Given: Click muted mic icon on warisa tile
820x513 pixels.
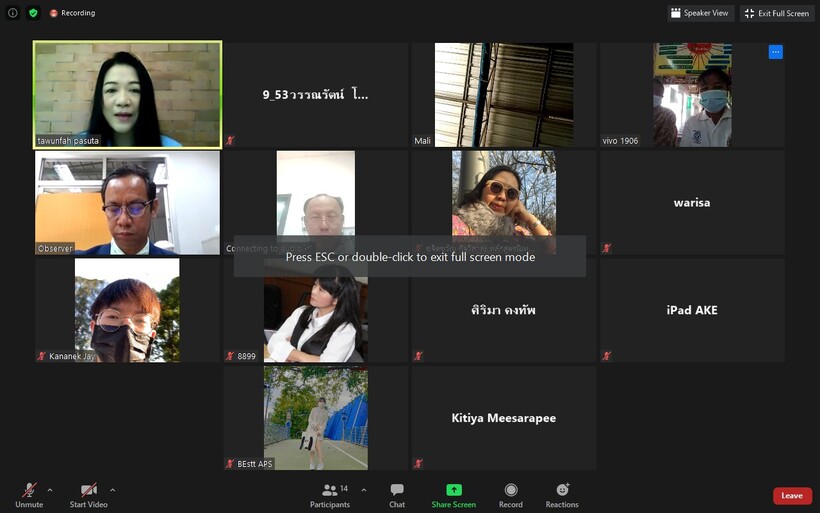Looking at the screenshot, I should (607, 248).
